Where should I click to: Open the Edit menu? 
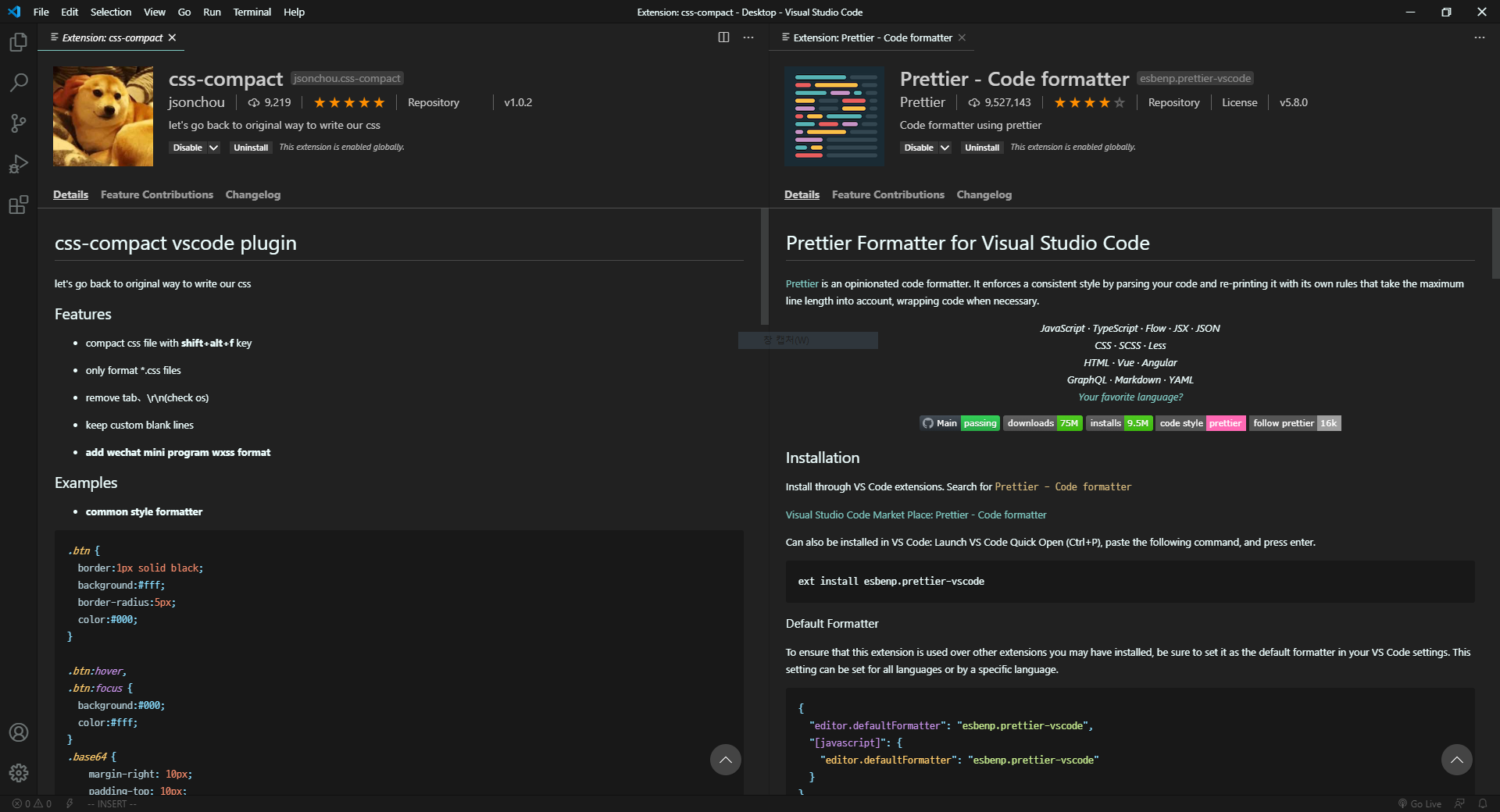[x=70, y=12]
